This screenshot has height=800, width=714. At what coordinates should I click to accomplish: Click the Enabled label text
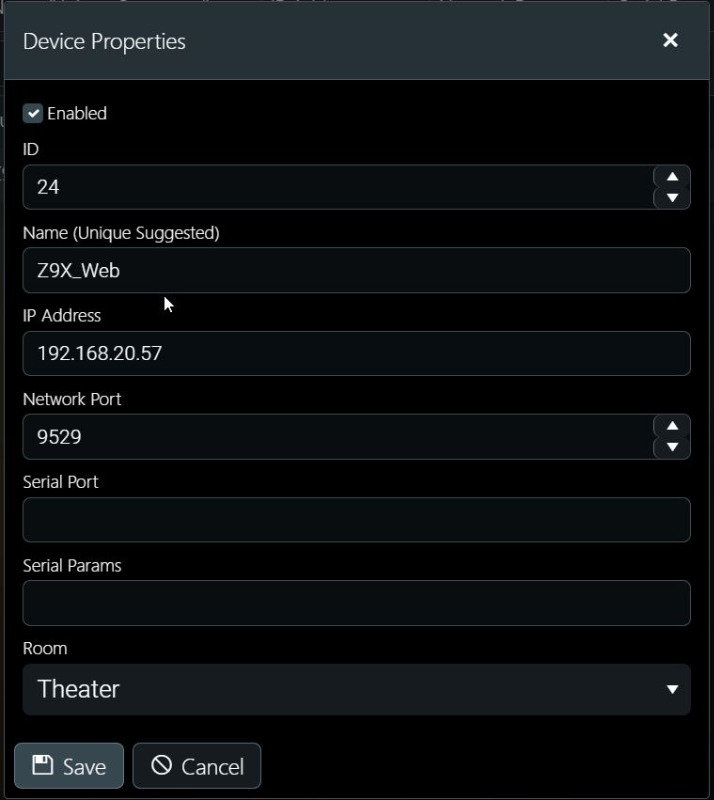[x=77, y=113]
